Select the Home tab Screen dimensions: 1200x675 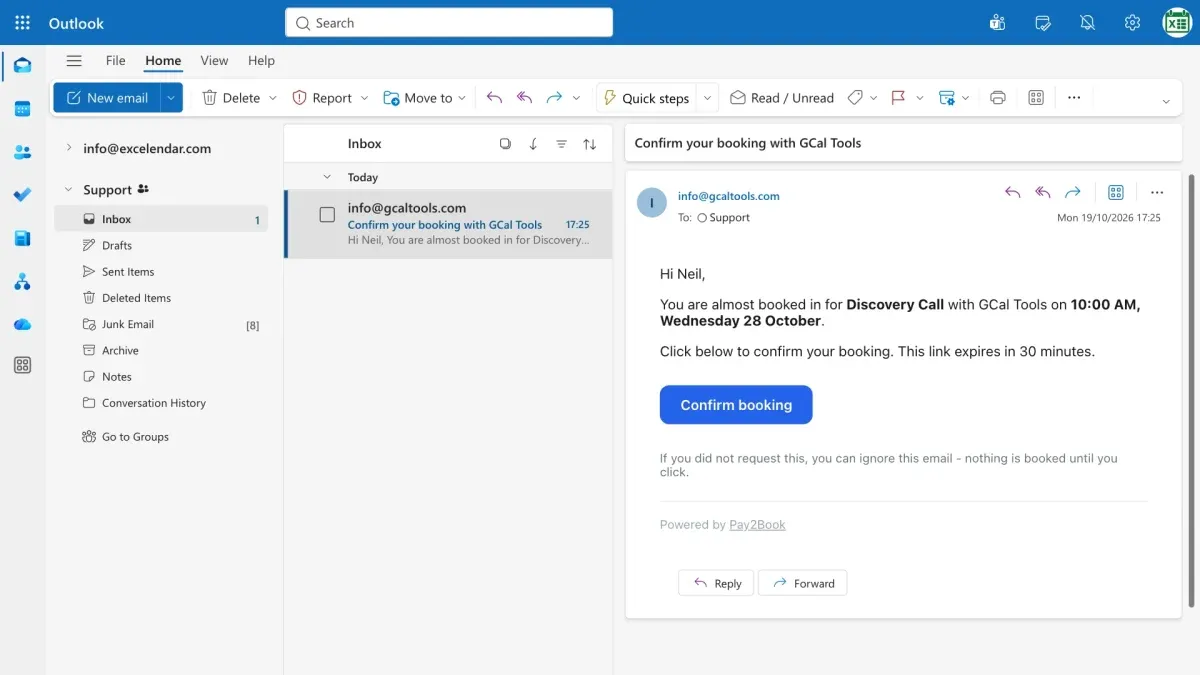pyautogui.click(x=163, y=61)
